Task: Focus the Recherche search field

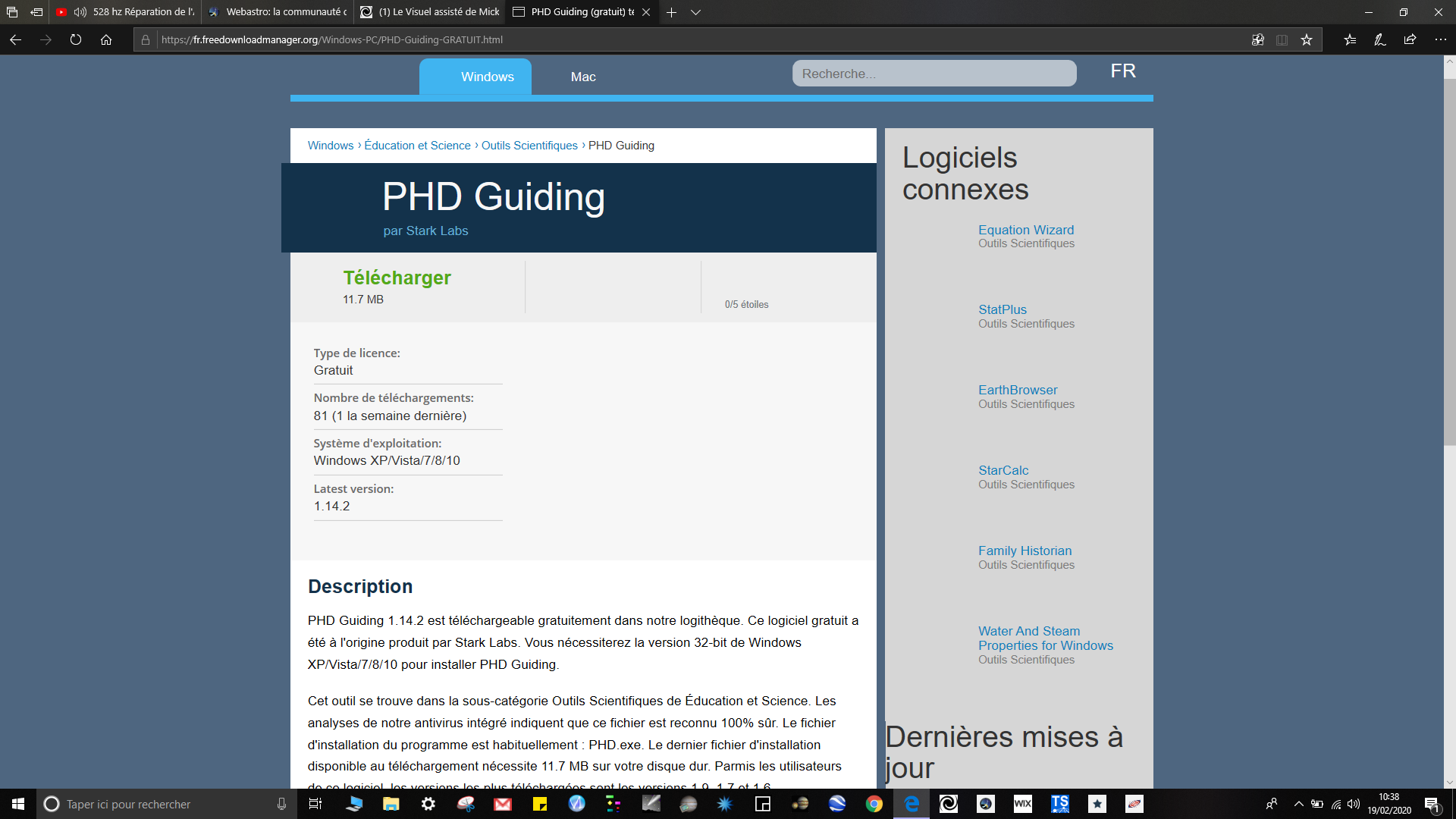Action: point(934,74)
